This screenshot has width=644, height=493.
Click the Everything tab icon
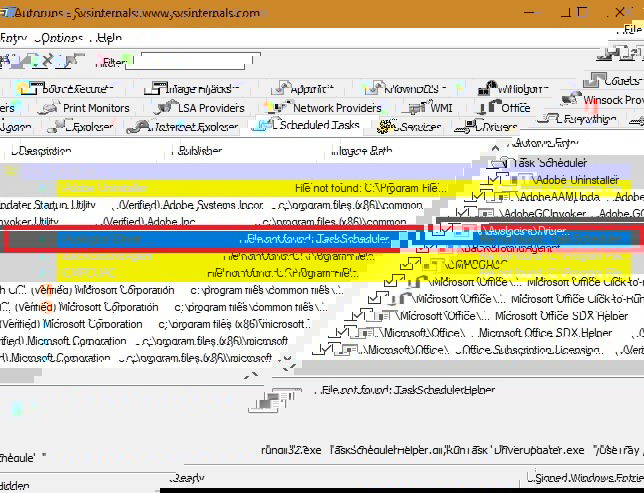550,119
